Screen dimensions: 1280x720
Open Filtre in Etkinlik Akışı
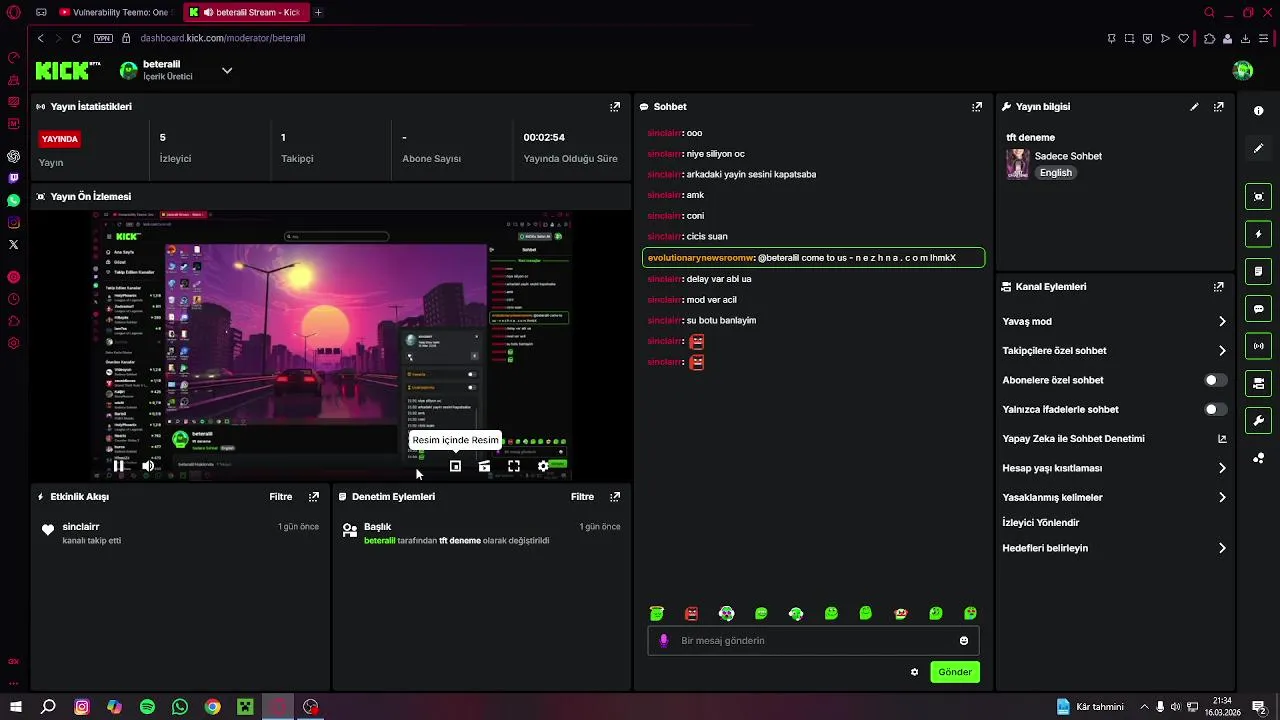coord(281,497)
